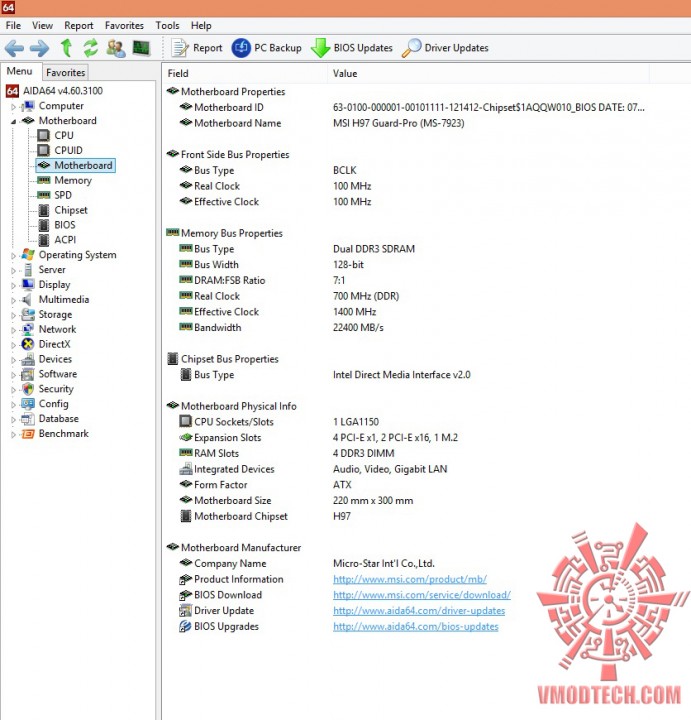Select the Expansion Slots row

[406, 438]
